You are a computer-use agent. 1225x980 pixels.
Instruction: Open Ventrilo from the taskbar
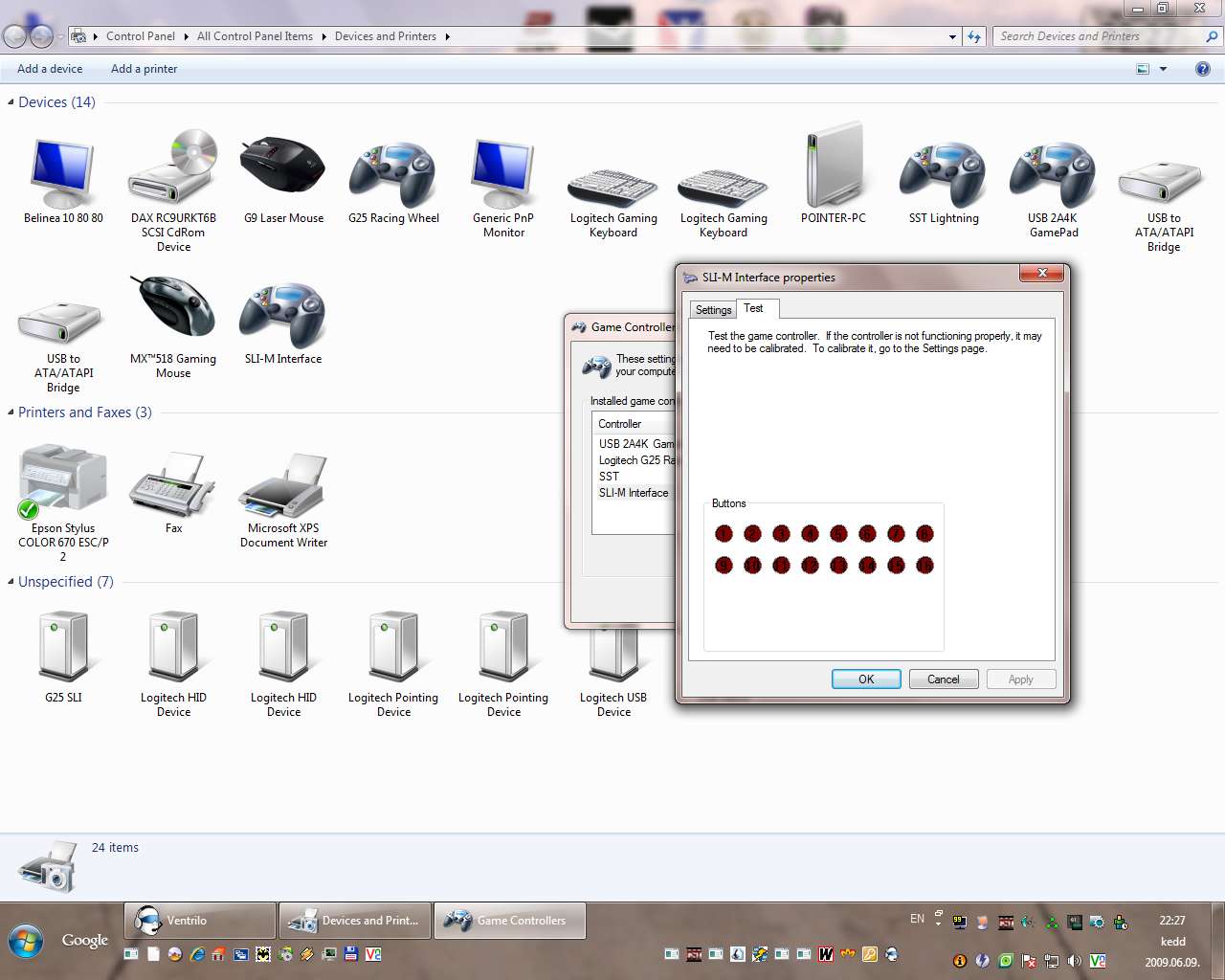tap(200, 921)
